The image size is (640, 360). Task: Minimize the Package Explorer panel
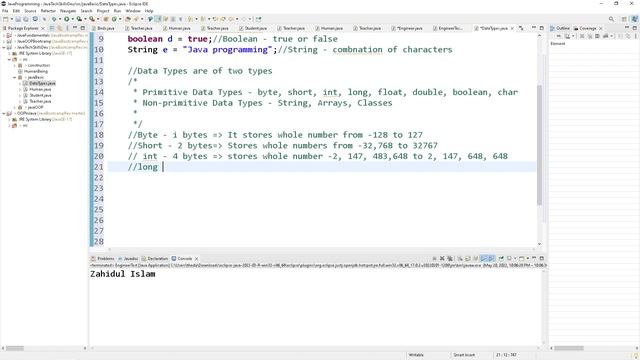point(75,28)
